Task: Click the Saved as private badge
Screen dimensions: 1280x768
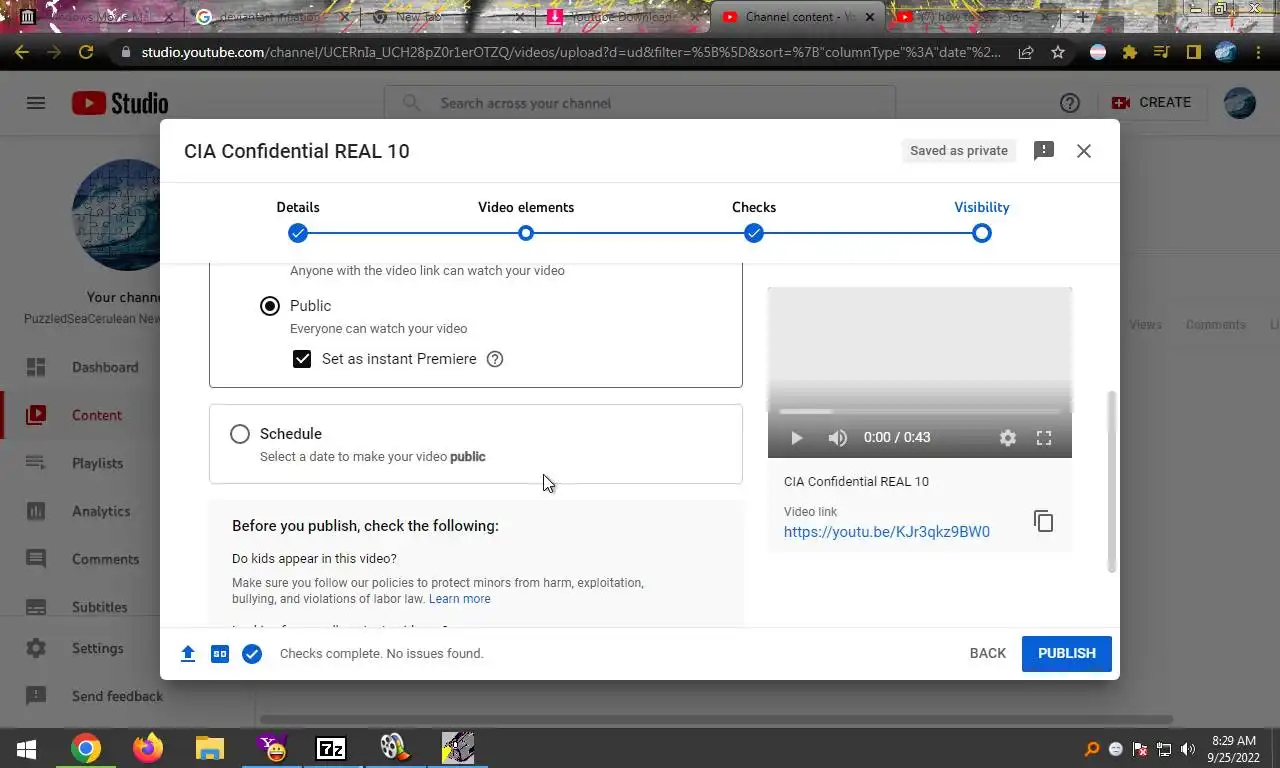Action: point(959,151)
